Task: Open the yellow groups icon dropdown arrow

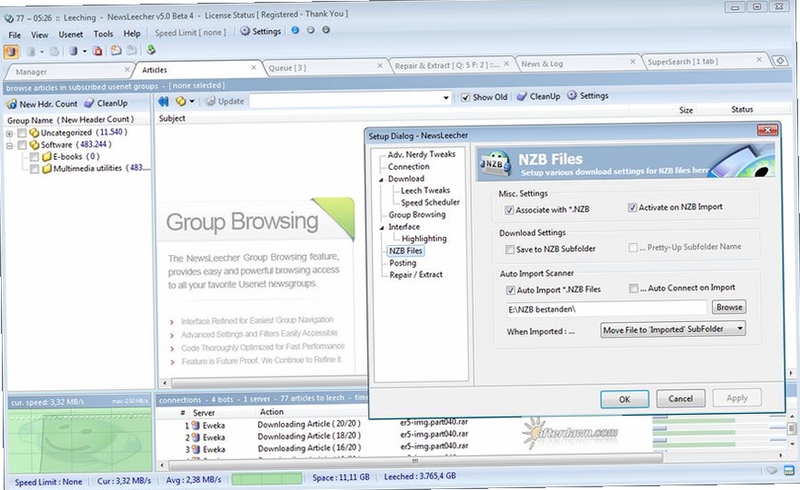Action: pos(192,101)
